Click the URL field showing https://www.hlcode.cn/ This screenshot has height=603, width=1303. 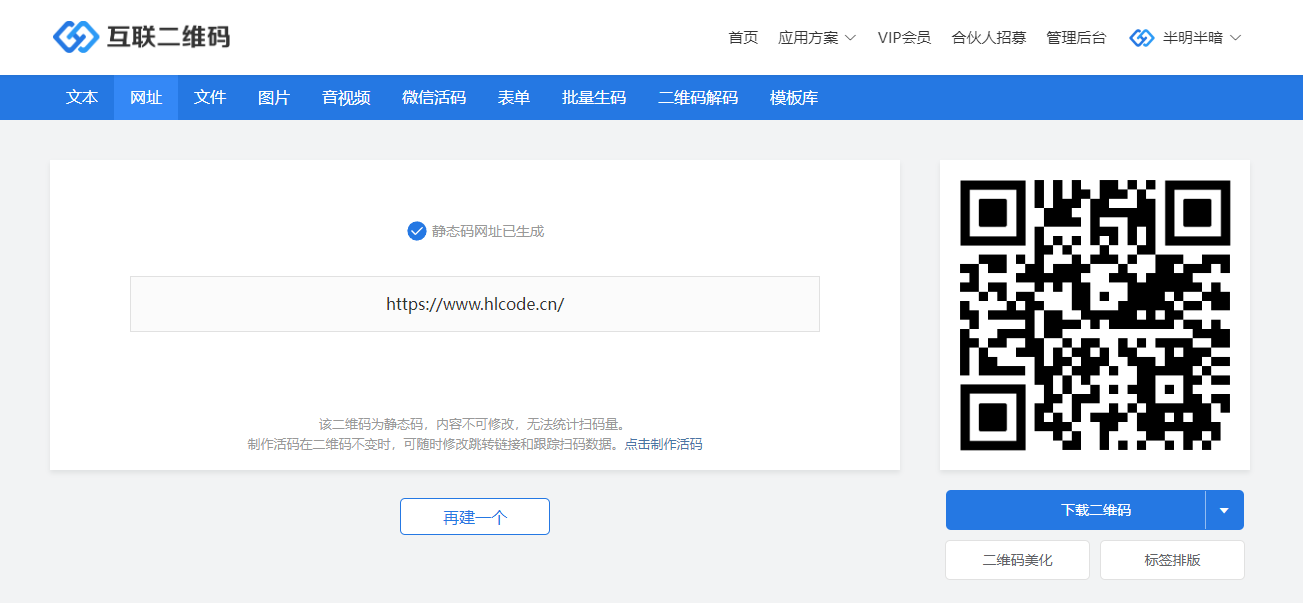pos(475,304)
